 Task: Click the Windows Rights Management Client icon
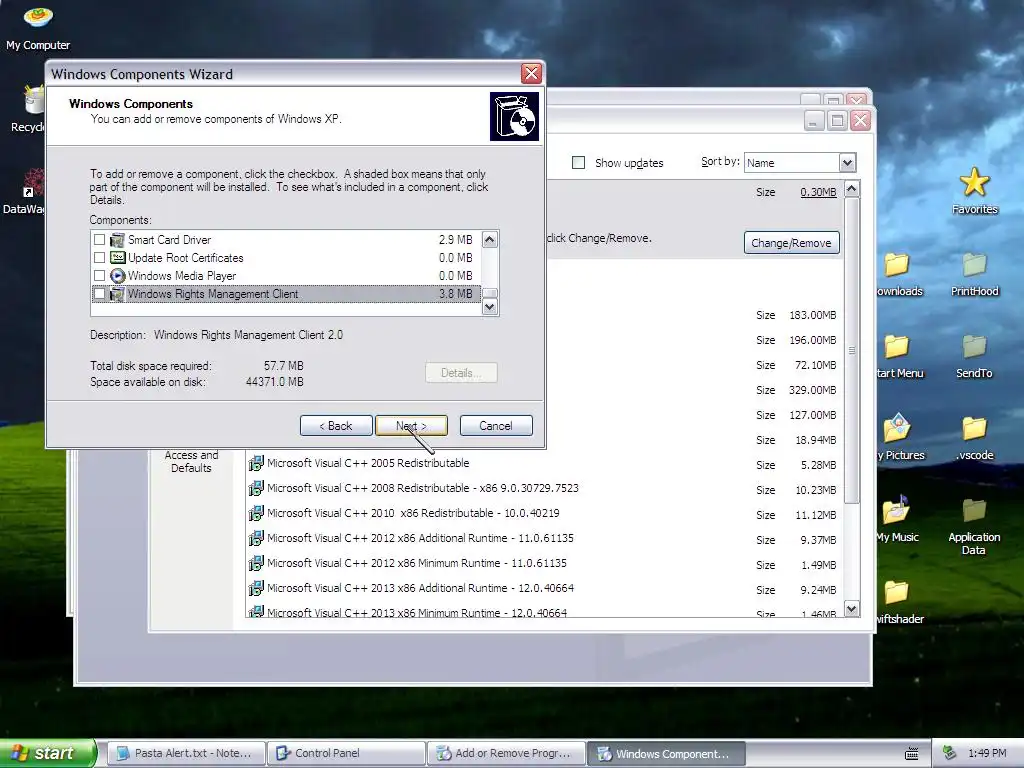tap(118, 294)
